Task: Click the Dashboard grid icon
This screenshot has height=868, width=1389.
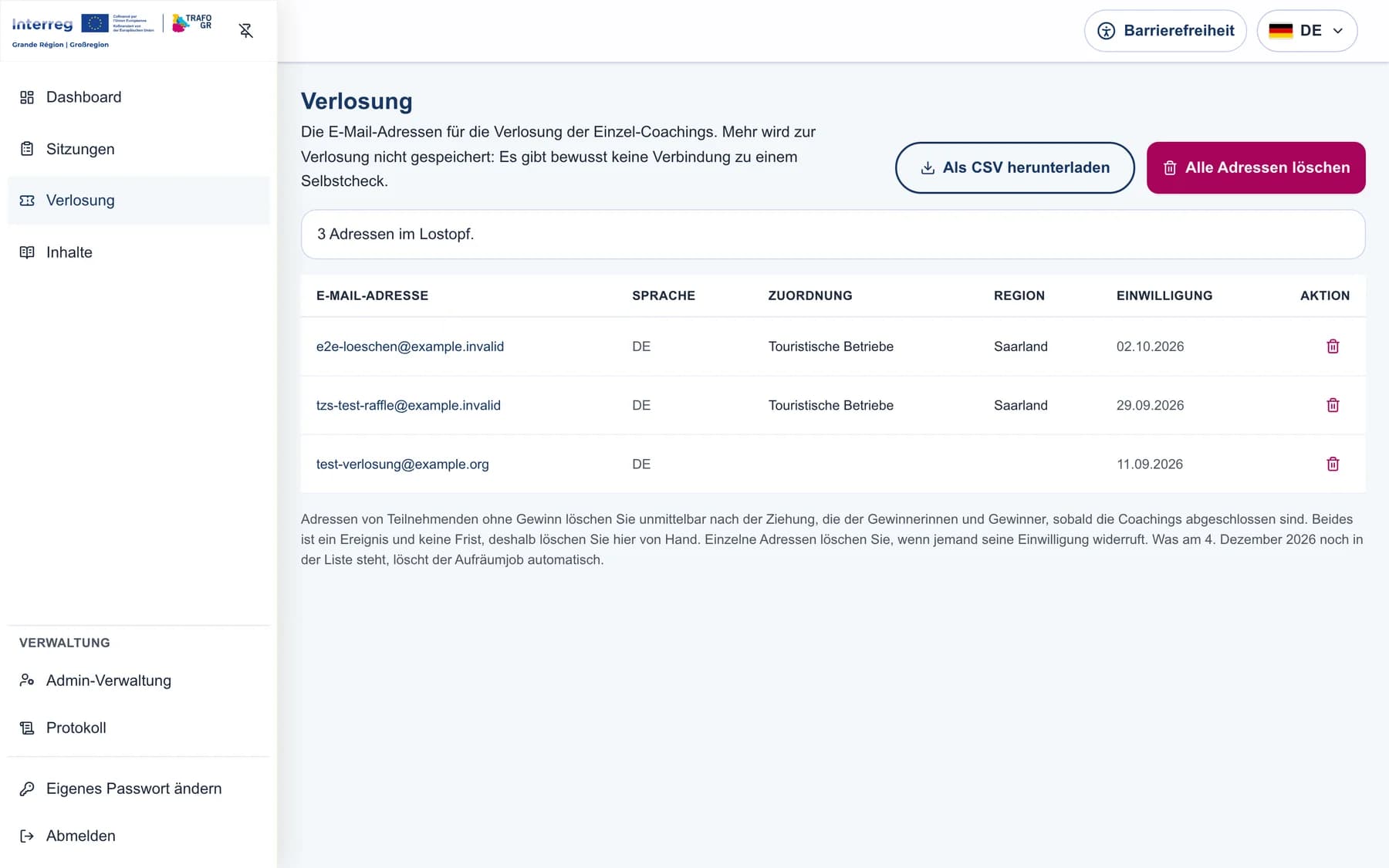Action: pos(27,97)
